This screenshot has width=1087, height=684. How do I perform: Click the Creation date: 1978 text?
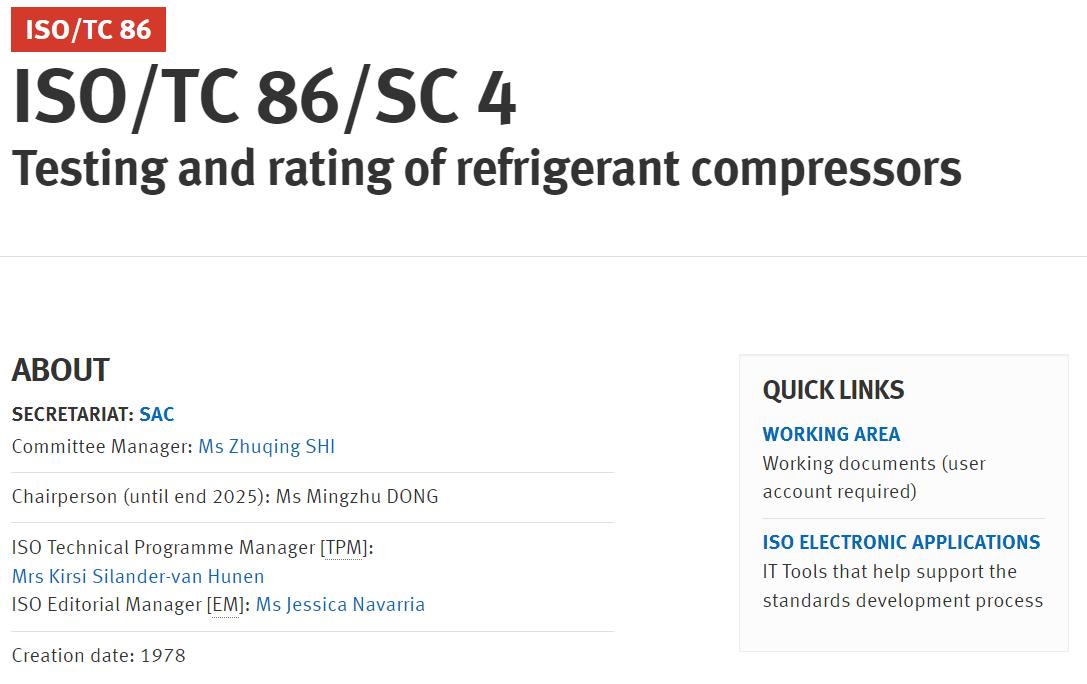click(98, 655)
